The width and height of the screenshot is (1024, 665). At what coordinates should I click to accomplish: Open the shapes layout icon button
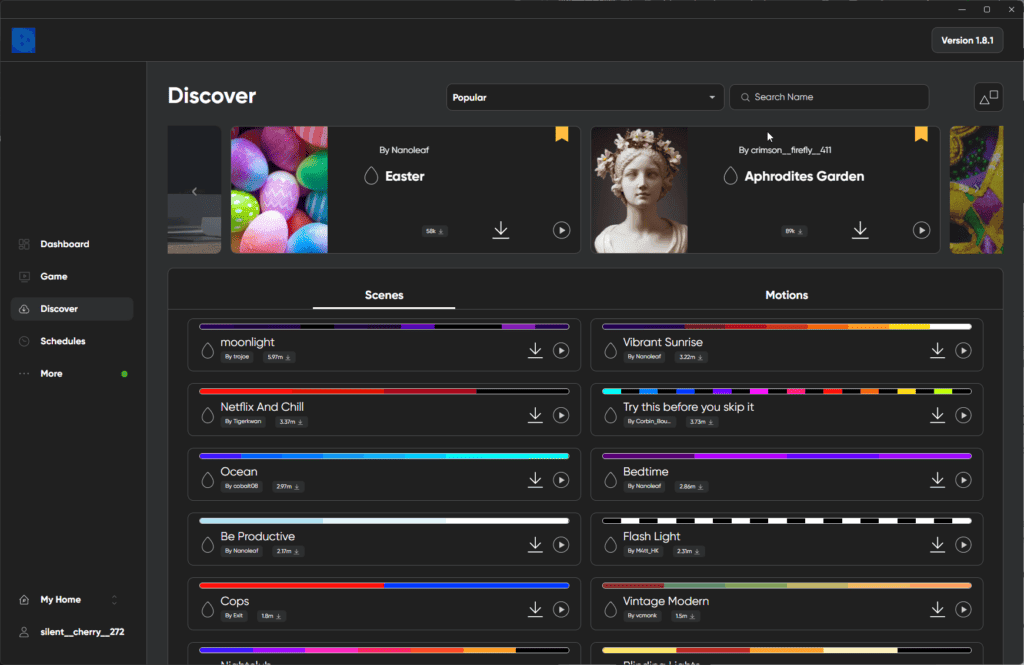pos(988,97)
